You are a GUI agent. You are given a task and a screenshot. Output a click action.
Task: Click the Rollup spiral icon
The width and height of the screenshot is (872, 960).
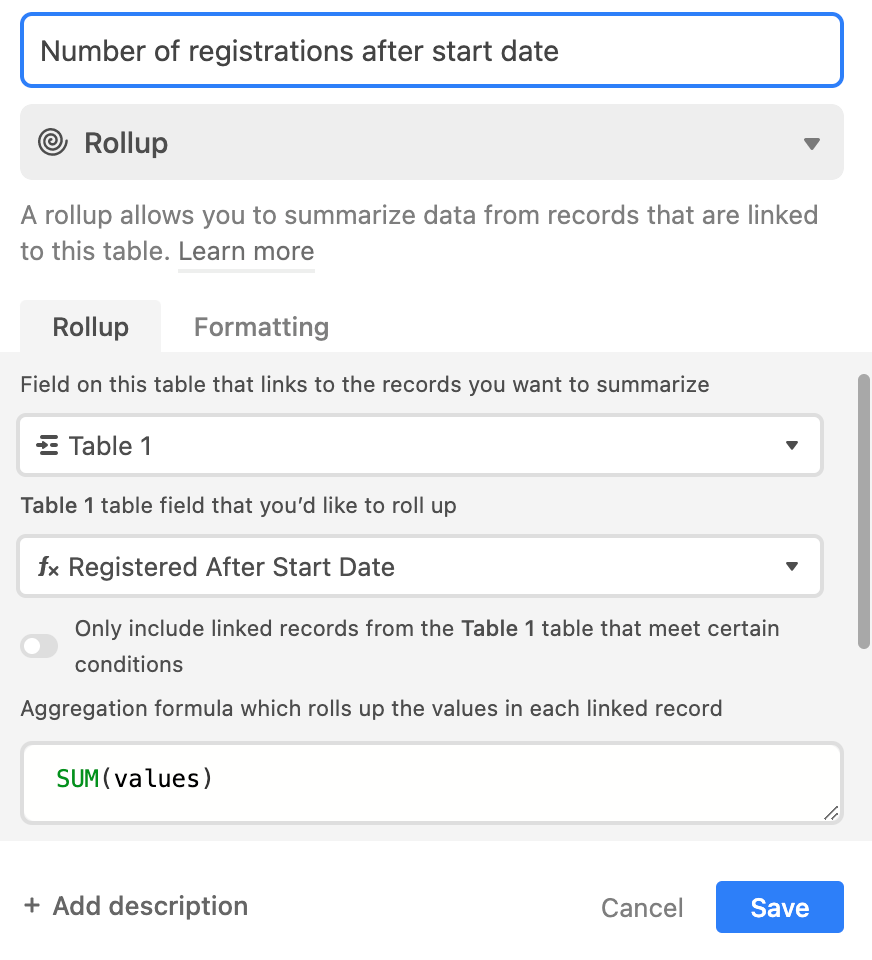[53, 143]
